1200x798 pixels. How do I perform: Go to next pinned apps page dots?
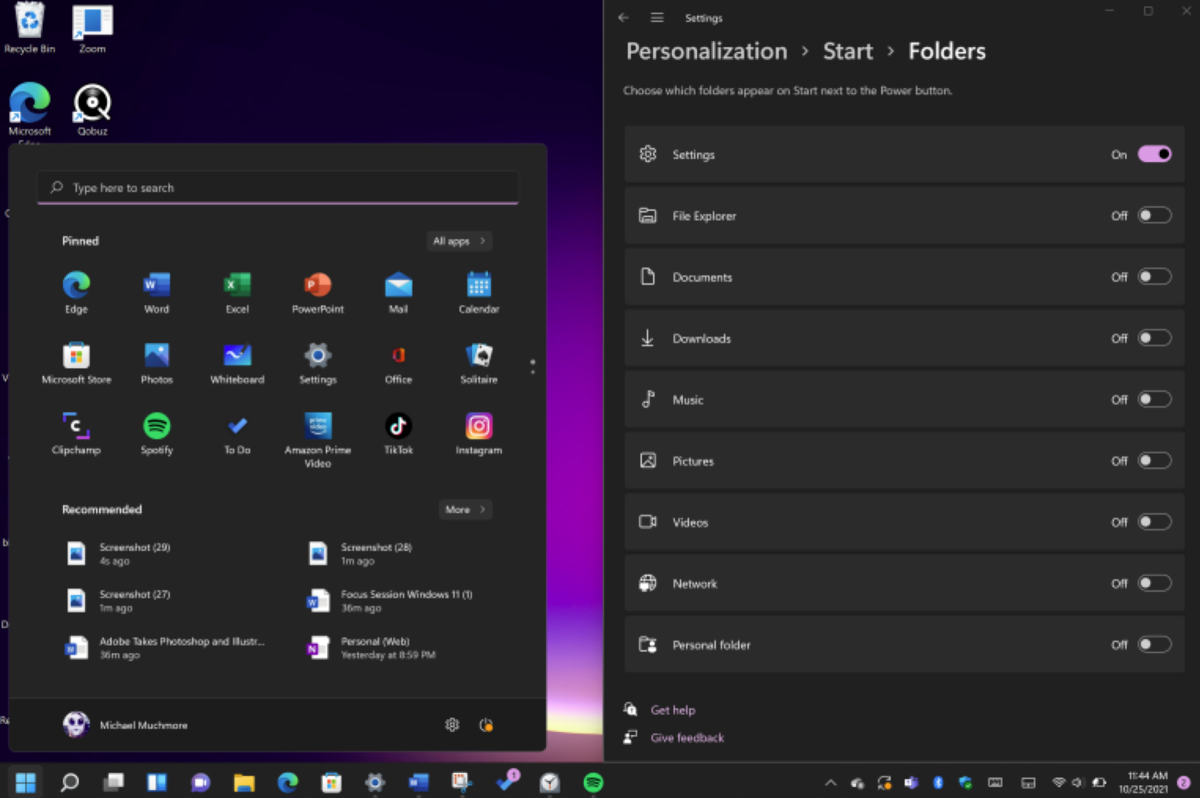[532, 367]
